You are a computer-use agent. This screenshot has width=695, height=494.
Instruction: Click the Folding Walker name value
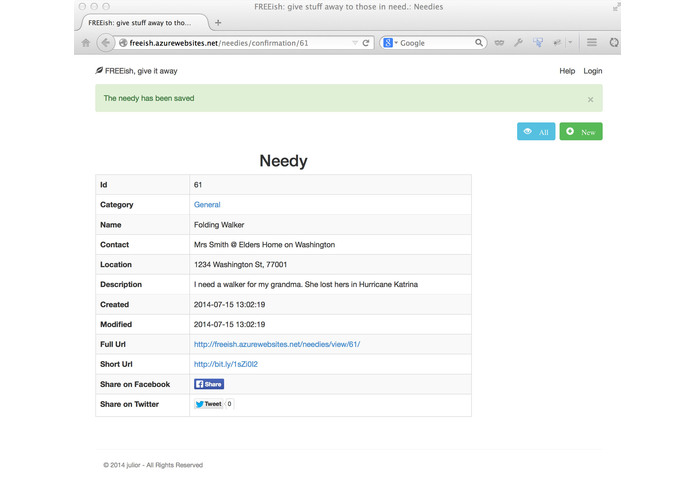[x=219, y=225]
